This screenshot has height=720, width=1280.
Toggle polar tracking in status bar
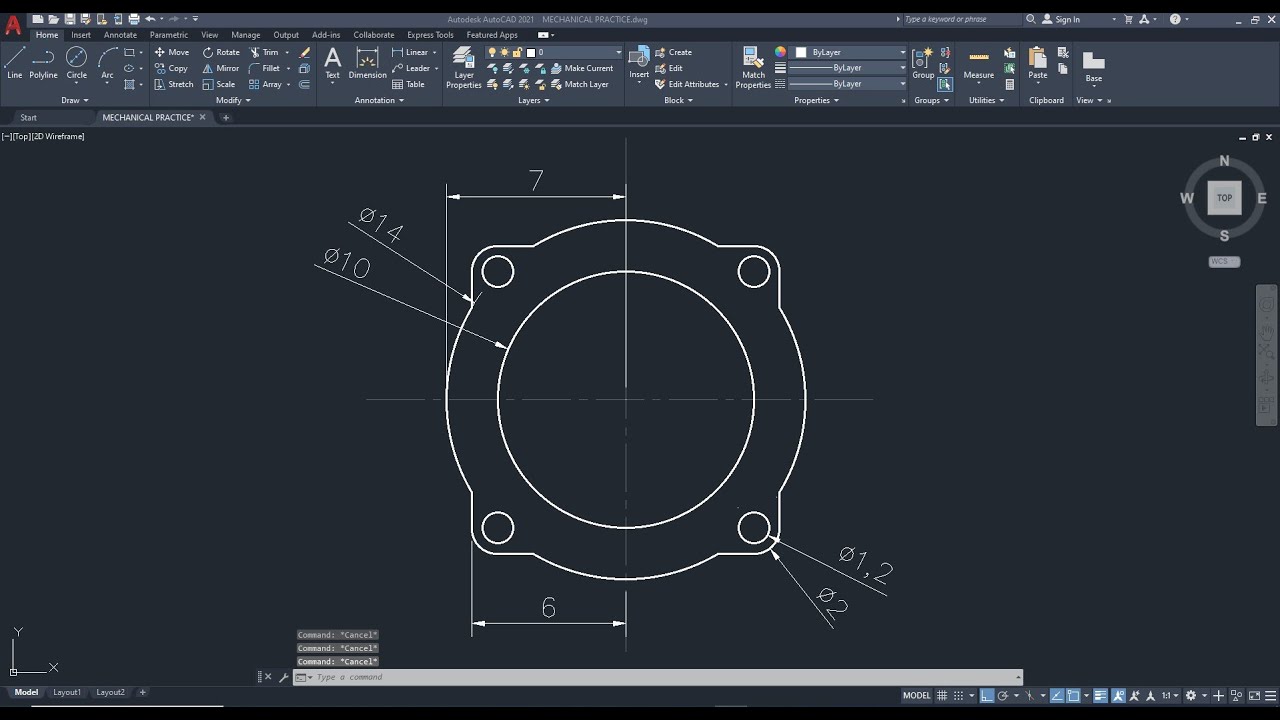click(1003, 695)
